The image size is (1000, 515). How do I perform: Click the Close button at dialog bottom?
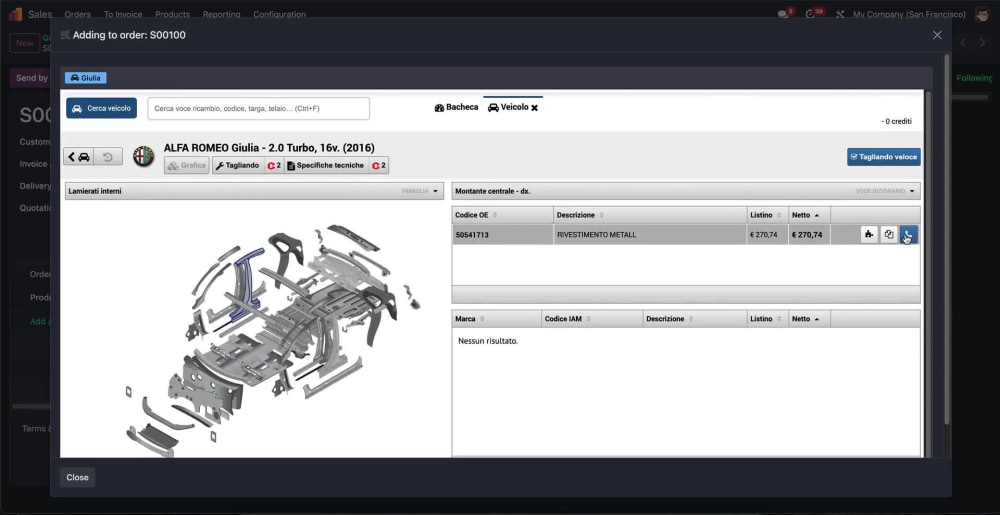click(x=77, y=477)
